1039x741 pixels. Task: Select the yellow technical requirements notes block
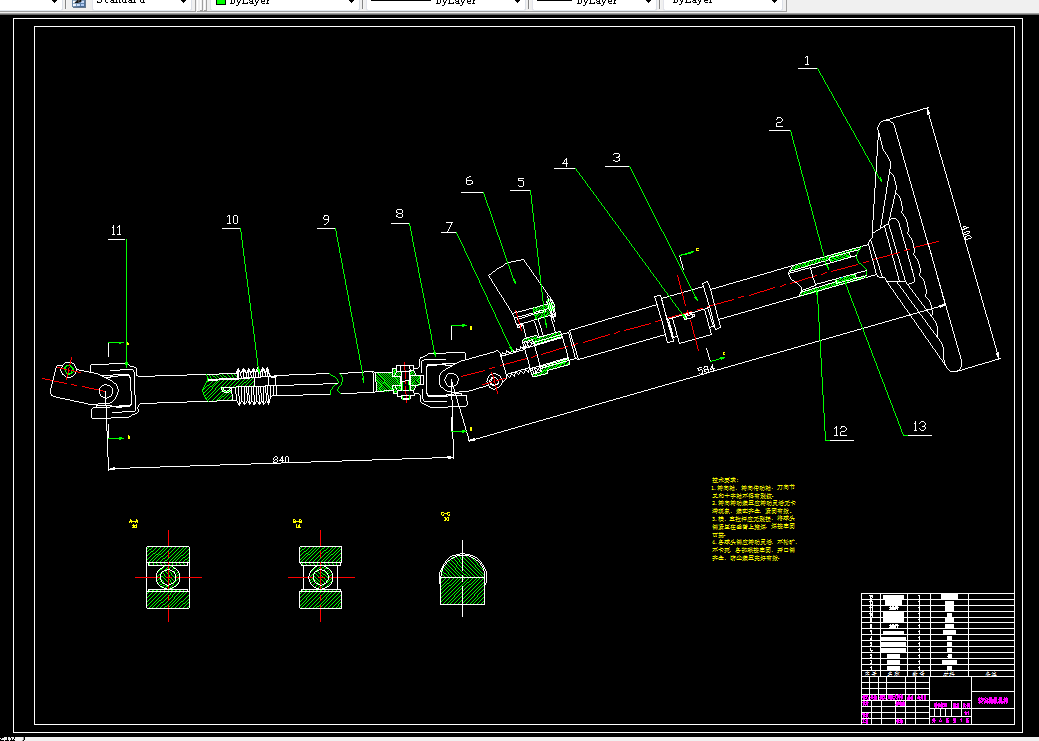click(x=754, y=519)
